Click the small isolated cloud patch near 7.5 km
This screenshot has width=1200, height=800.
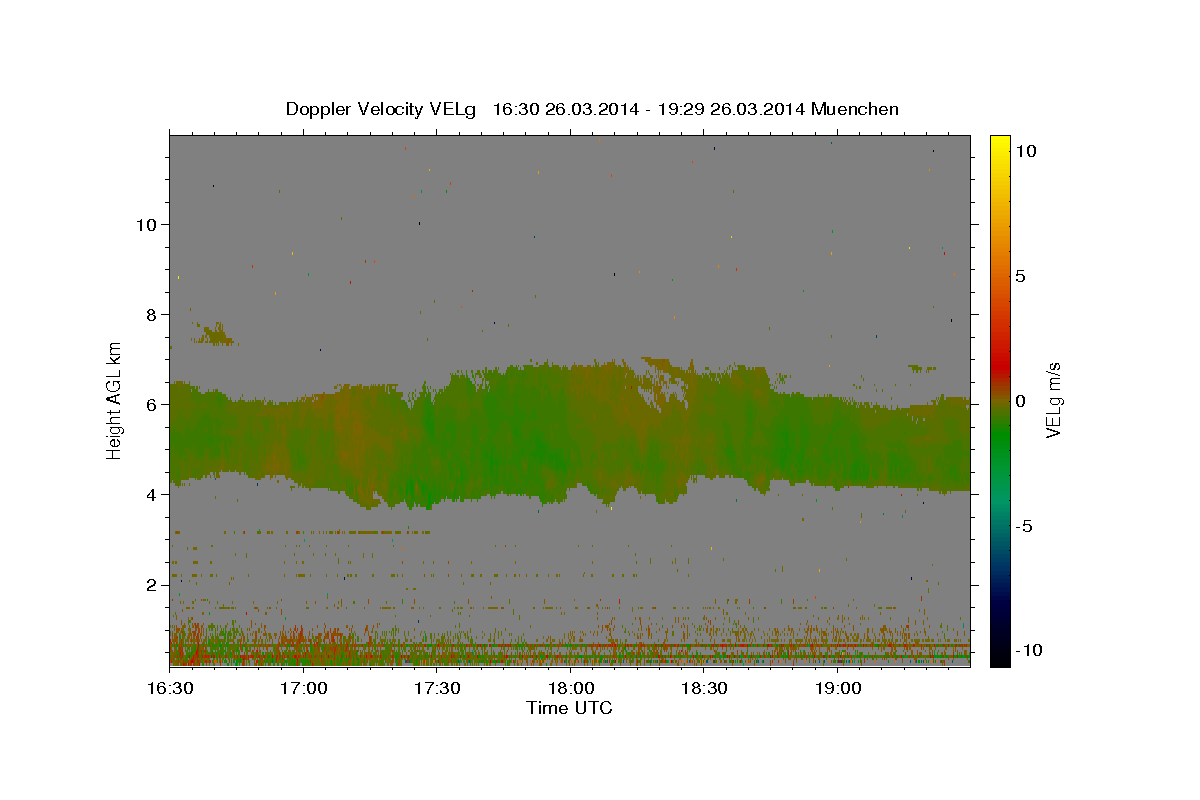(216, 334)
